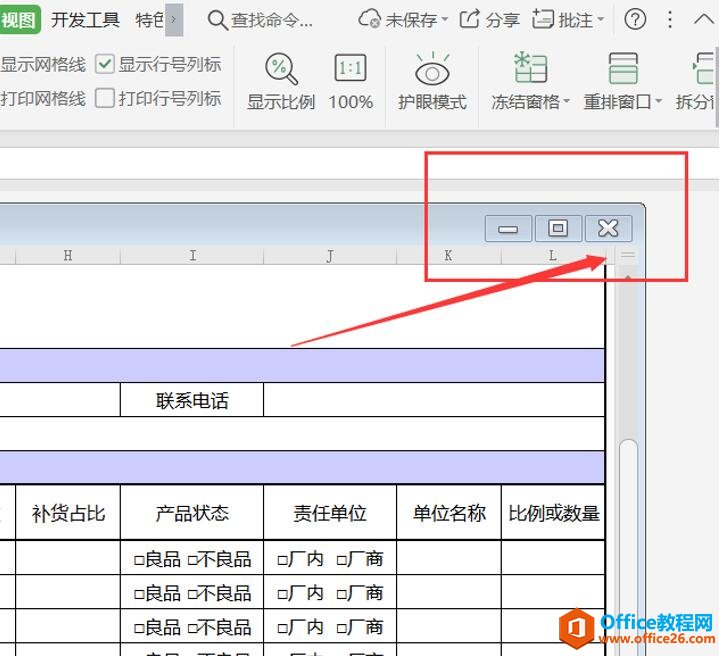The height and width of the screenshot is (656, 722).
Task: Expand the 冻结窗格 dropdown arrow
Action: point(566,101)
